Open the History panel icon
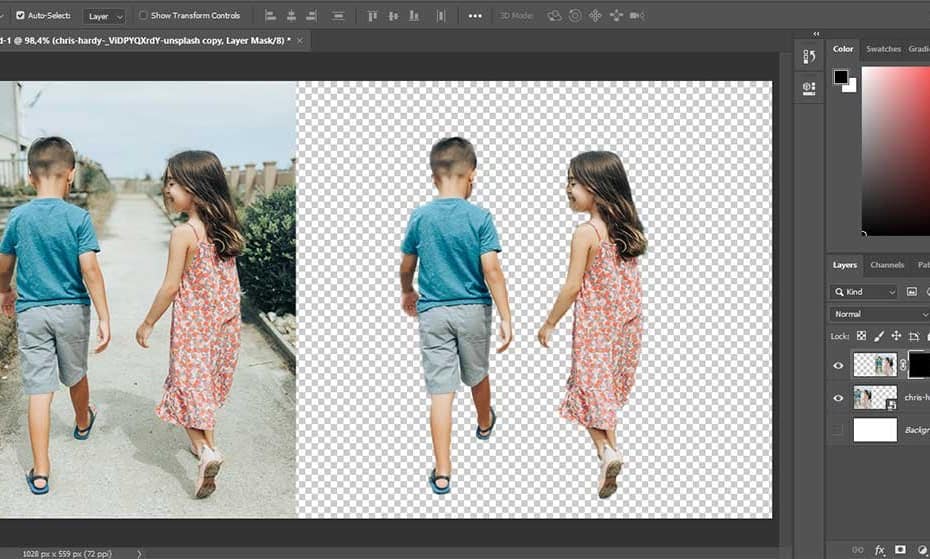Screen dimensions: 930x559 (809, 56)
